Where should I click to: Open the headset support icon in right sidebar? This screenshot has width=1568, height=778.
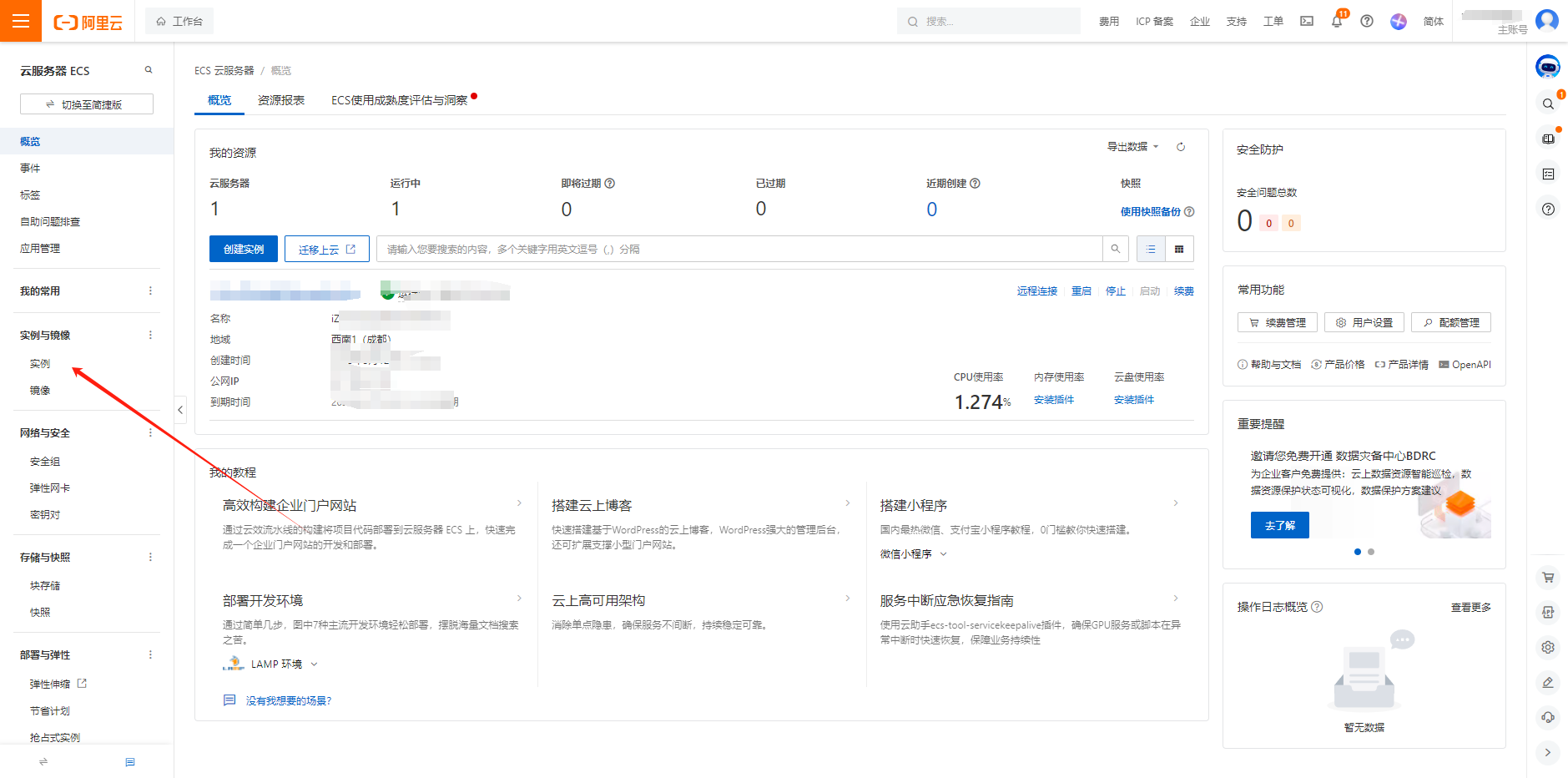pos(1549,716)
